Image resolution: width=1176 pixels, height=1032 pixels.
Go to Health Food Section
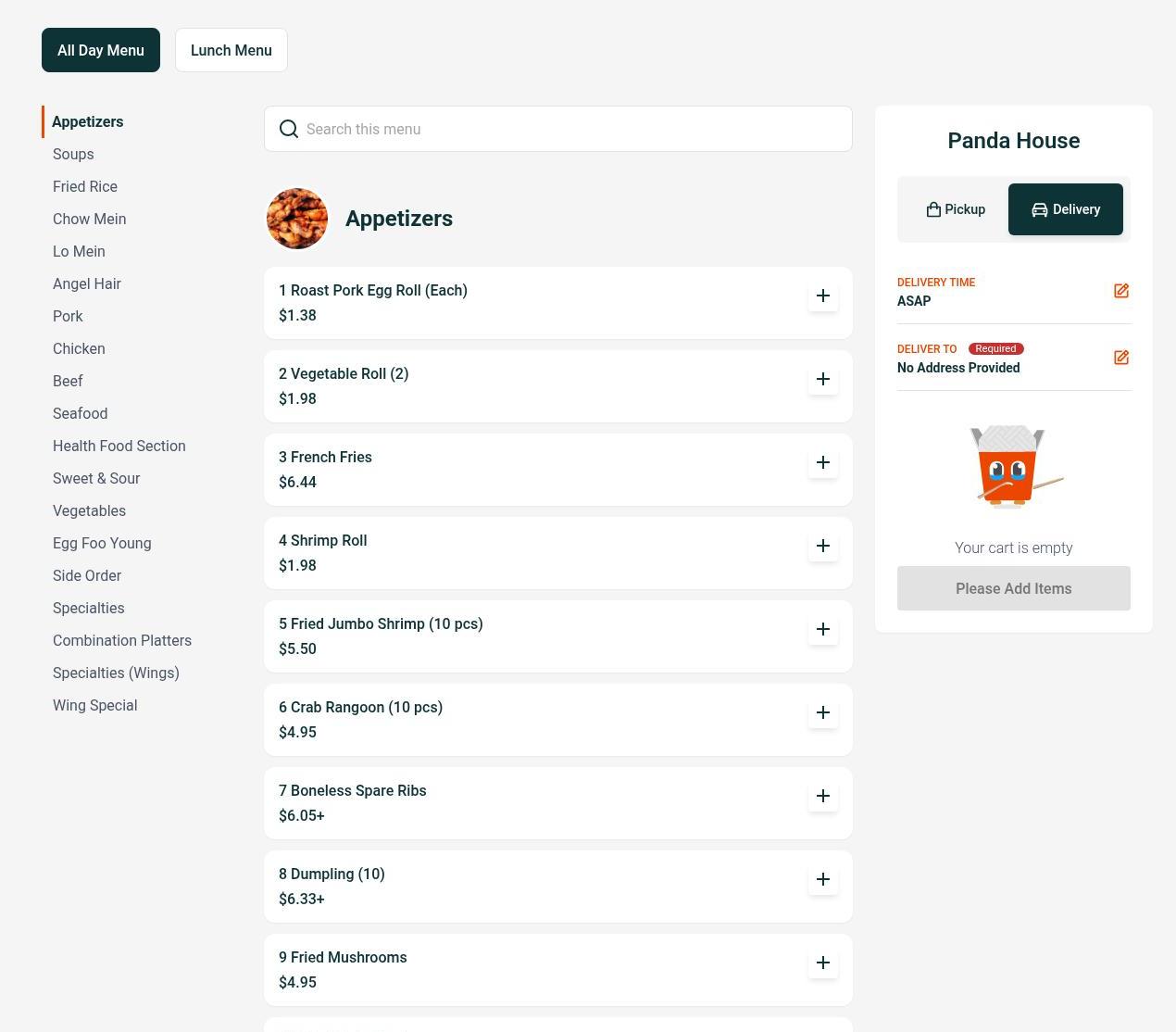119,447
